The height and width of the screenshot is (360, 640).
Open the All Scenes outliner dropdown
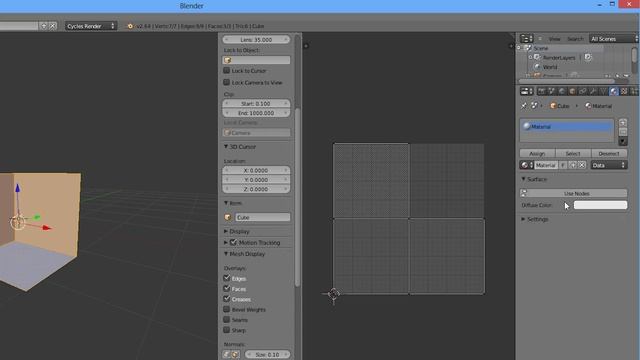coord(613,39)
